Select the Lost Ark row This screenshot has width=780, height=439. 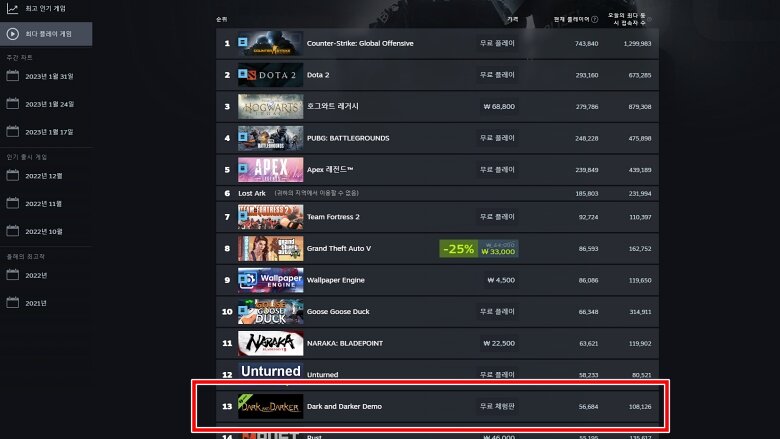(x=437, y=193)
